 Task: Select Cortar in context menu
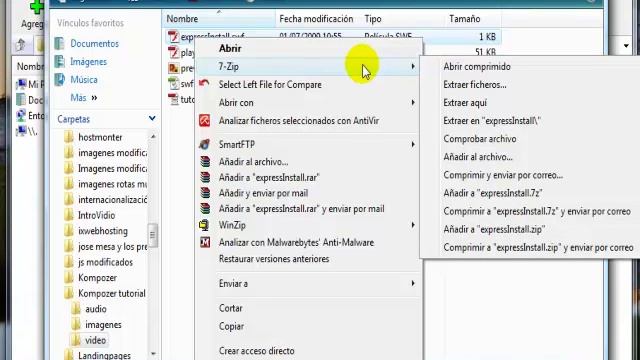[231, 308]
